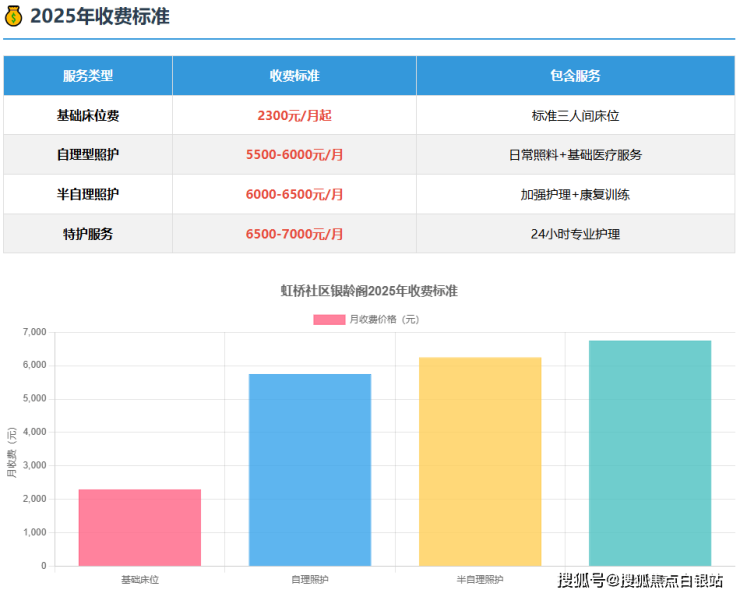Click the money bag icon beside the title
The height and width of the screenshot is (597, 740).
pos(14,16)
